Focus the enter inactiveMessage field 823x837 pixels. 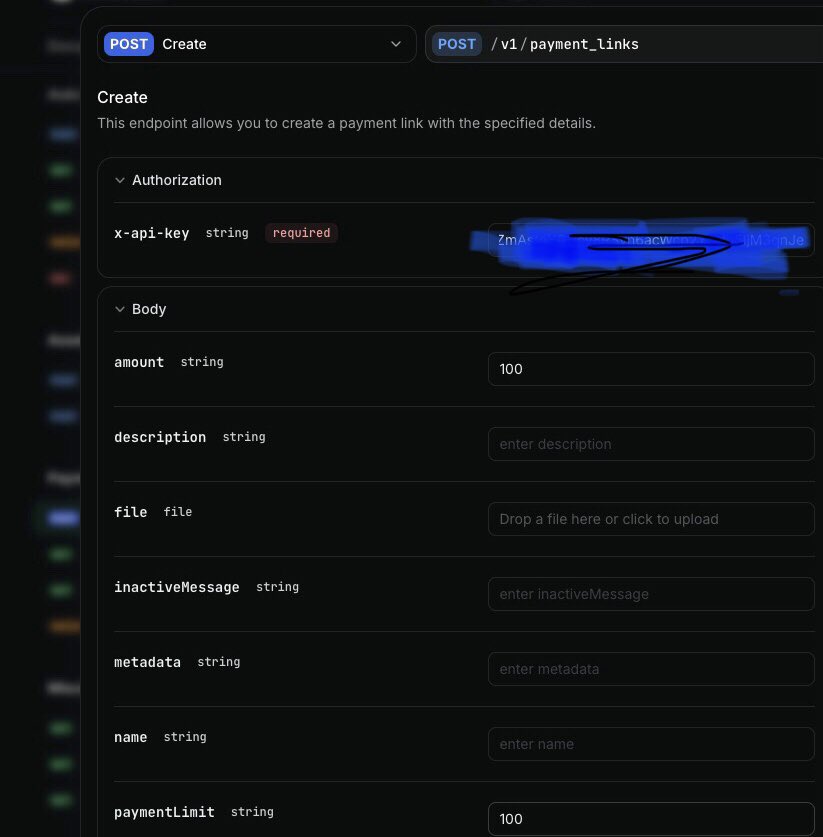(651, 594)
